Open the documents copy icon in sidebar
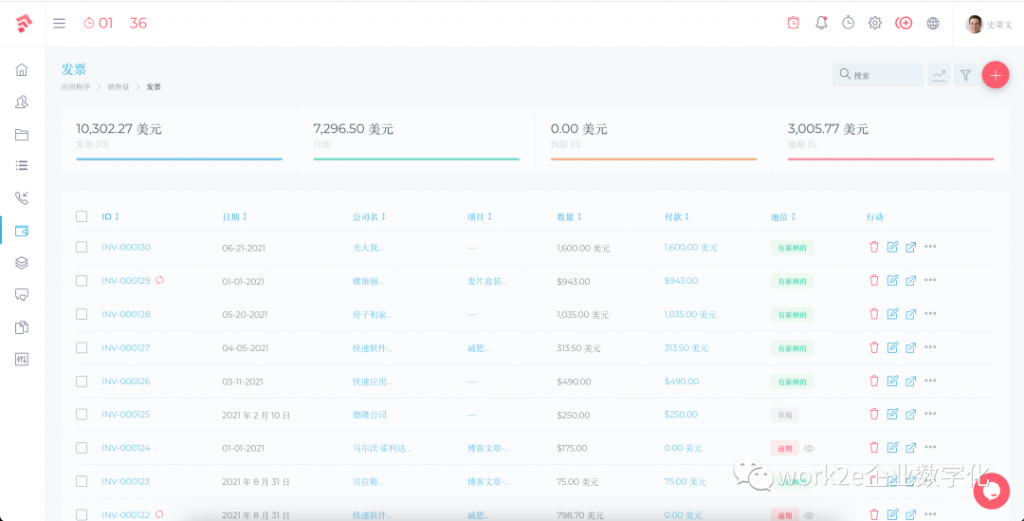The image size is (1024, 521). (22, 327)
